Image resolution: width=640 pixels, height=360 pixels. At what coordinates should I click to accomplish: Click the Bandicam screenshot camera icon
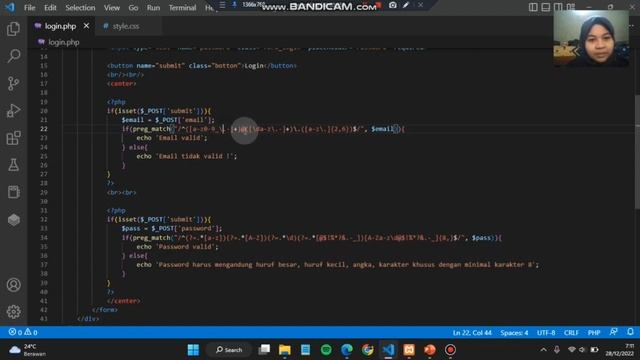[x=393, y=5]
